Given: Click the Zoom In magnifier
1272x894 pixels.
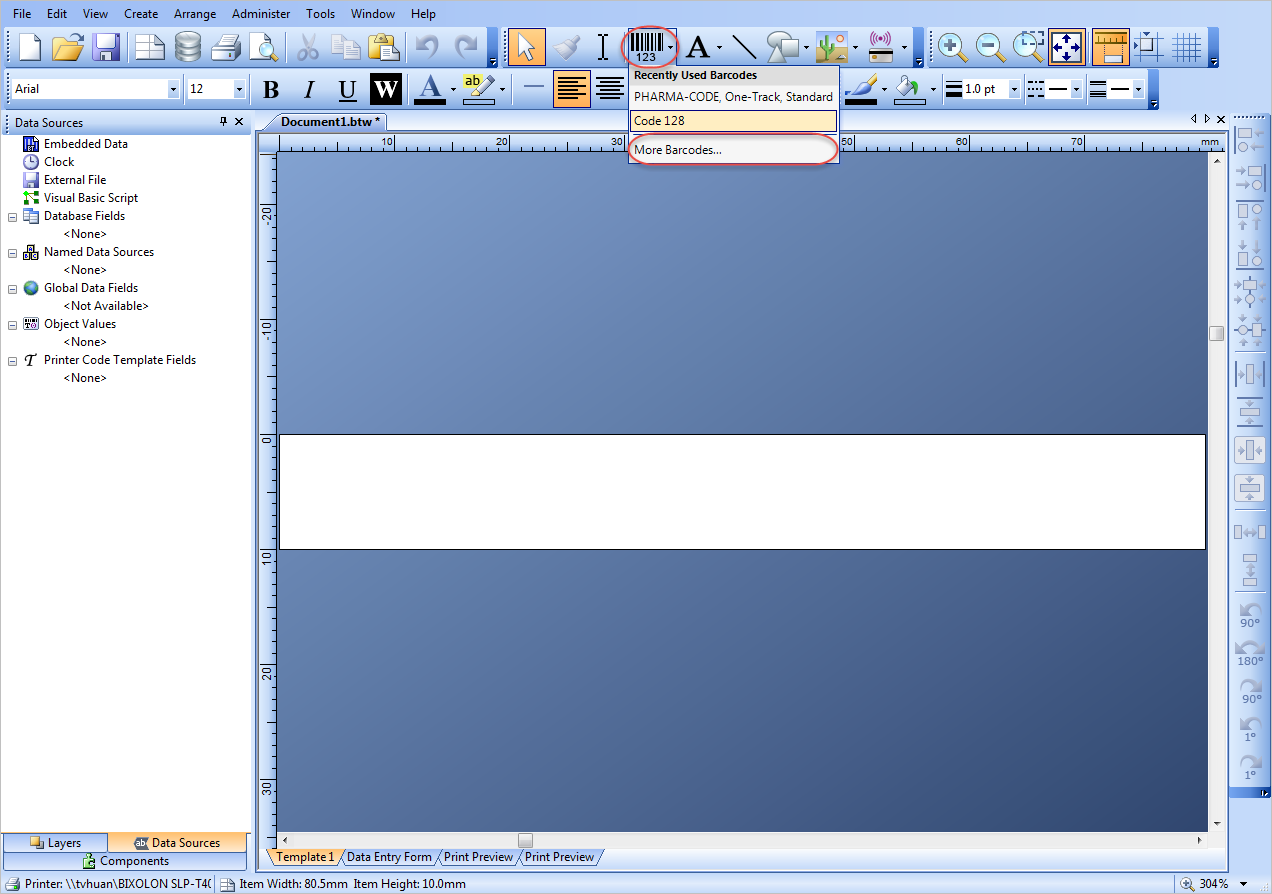Looking at the screenshot, I should coord(951,47).
